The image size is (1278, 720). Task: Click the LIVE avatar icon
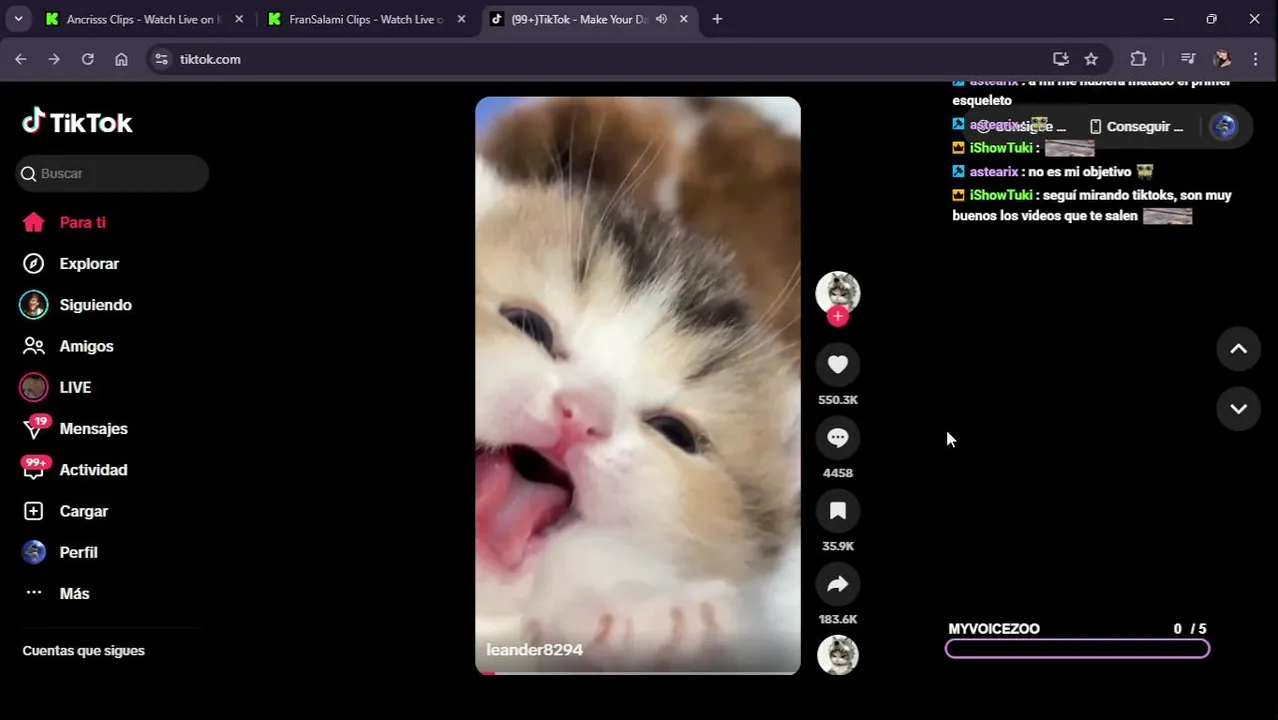click(x=34, y=387)
